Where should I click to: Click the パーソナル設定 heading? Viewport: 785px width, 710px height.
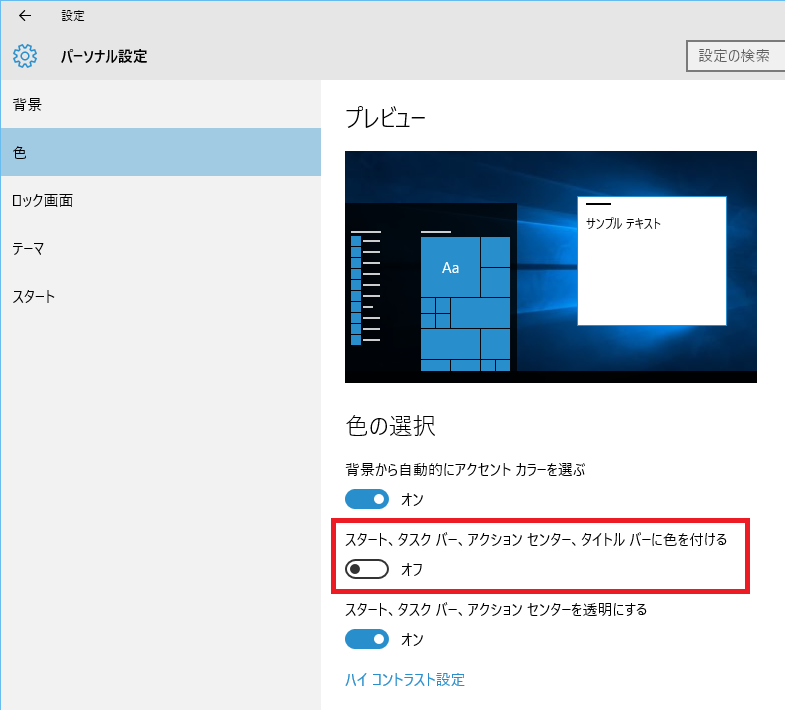104,56
